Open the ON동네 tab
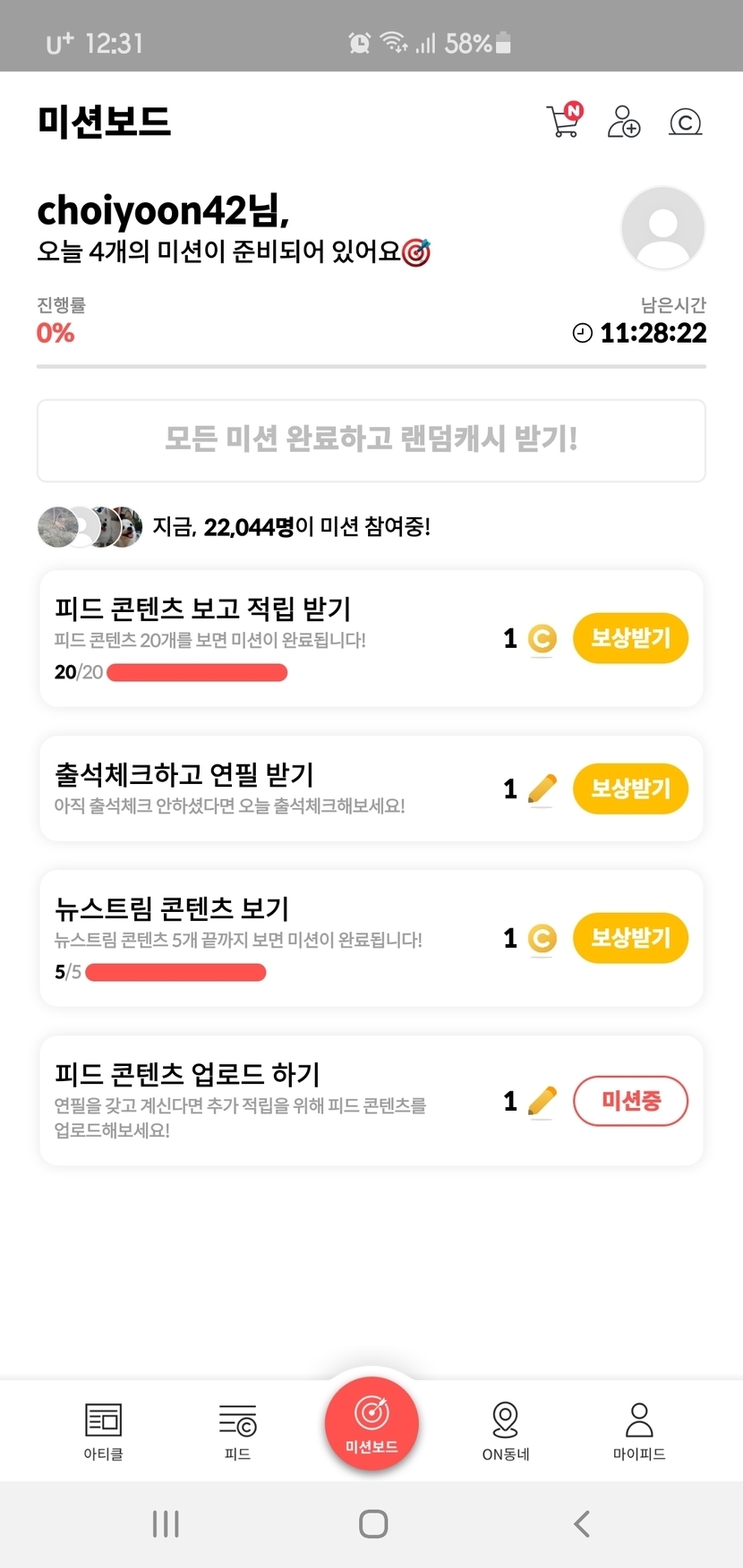The height and width of the screenshot is (1568, 743). coord(506,1430)
